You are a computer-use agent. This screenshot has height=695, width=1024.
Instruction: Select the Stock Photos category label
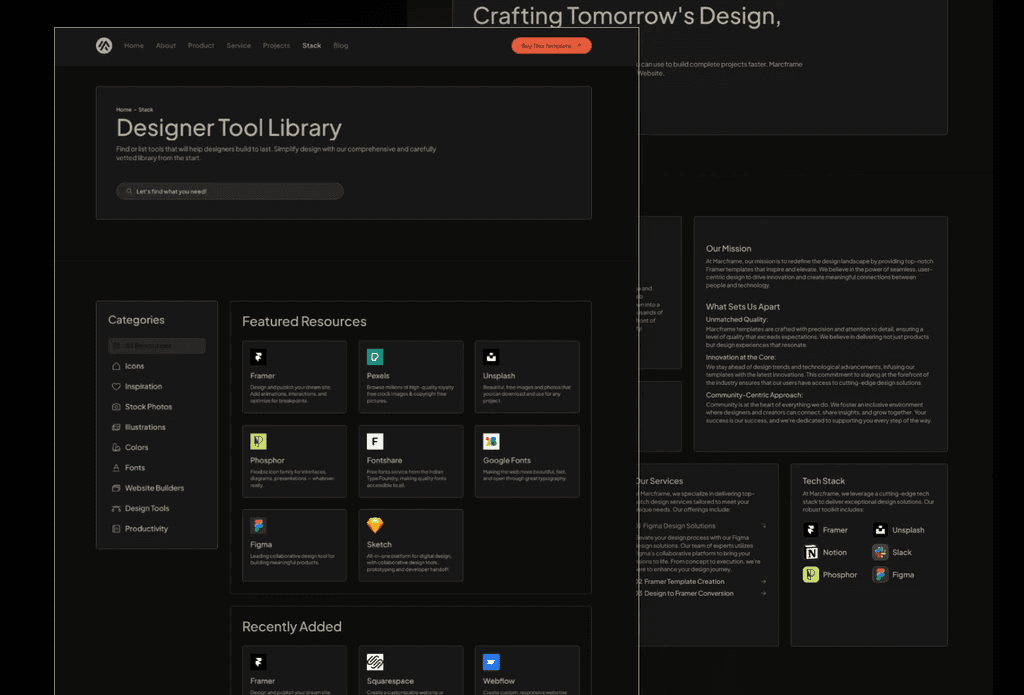148,407
